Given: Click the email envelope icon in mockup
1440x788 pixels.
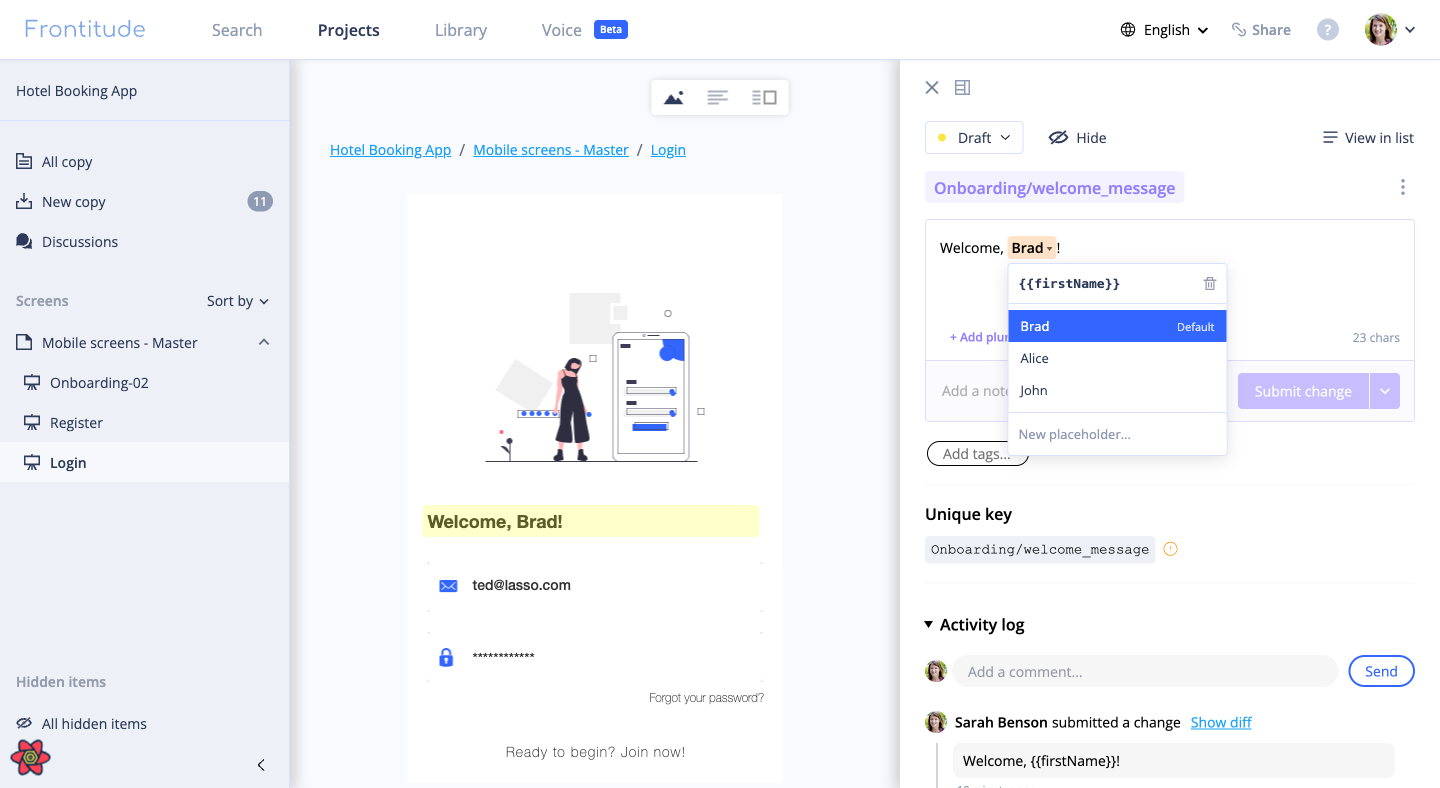Looking at the screenshot, I should pyautogui.click(x=448, y=586).
